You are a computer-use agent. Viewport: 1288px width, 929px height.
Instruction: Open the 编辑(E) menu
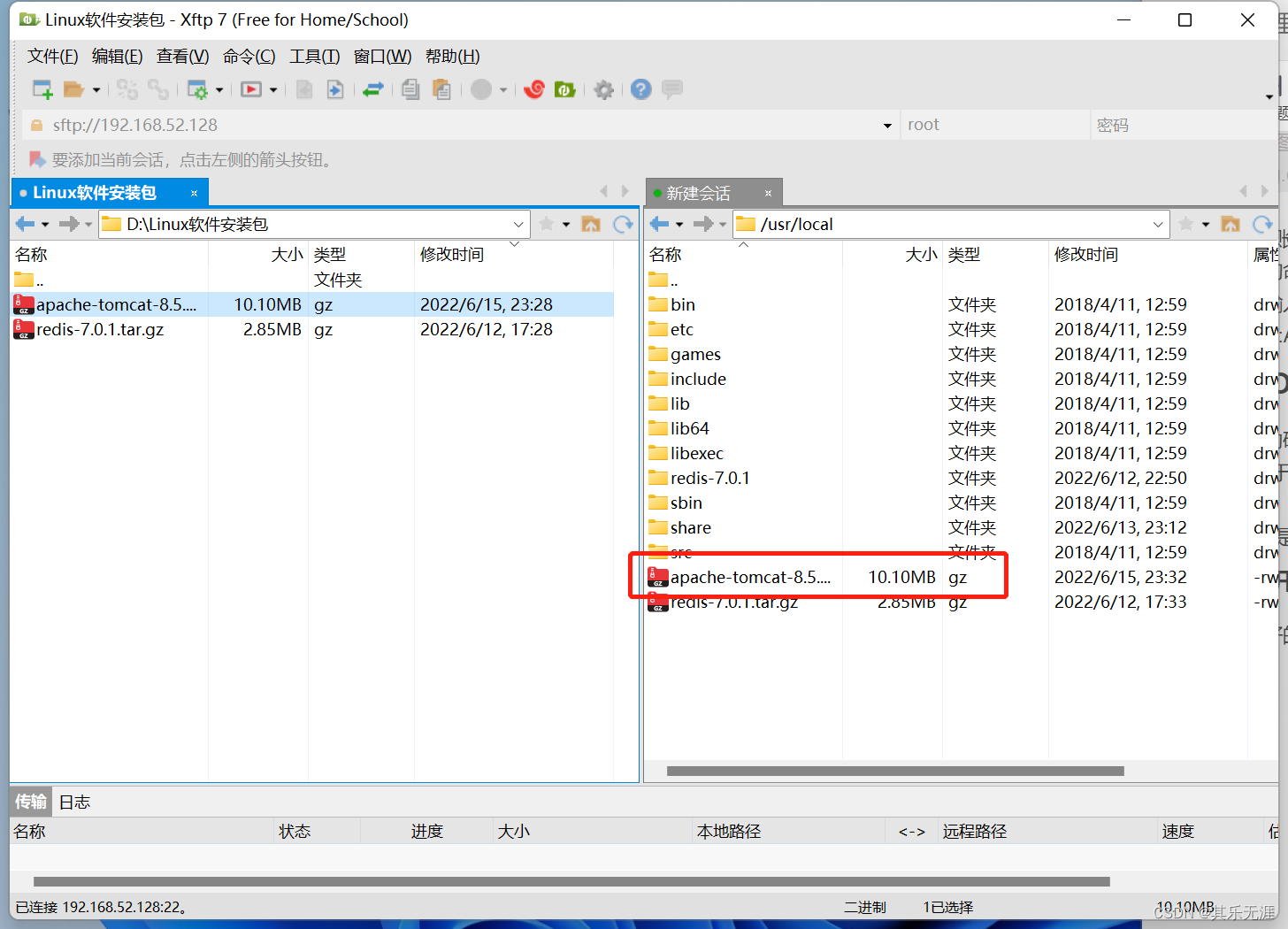118,57
